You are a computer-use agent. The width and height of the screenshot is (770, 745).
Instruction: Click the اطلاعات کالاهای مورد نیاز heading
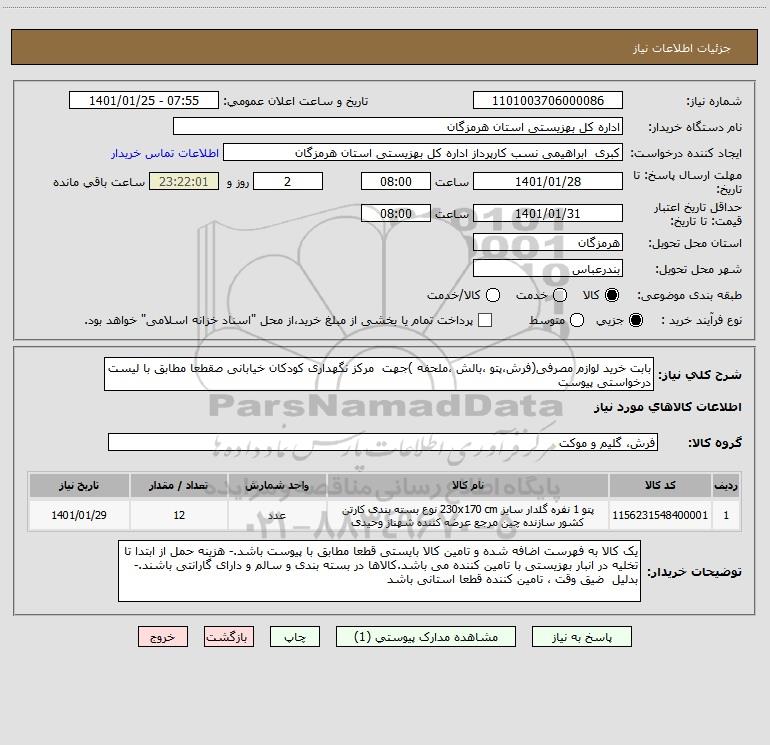click(x=667, y=407)
